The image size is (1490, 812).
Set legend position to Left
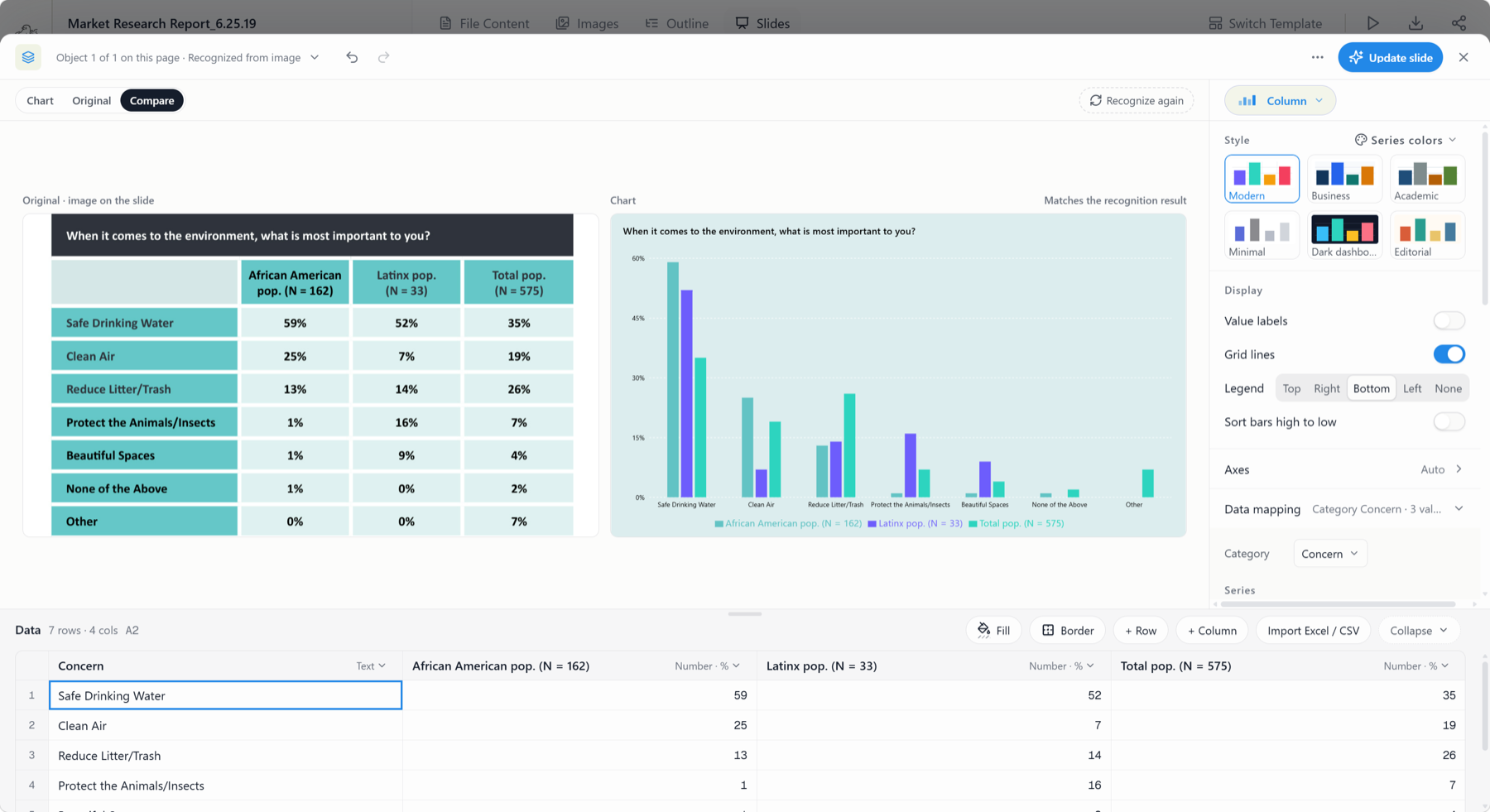1412,388
